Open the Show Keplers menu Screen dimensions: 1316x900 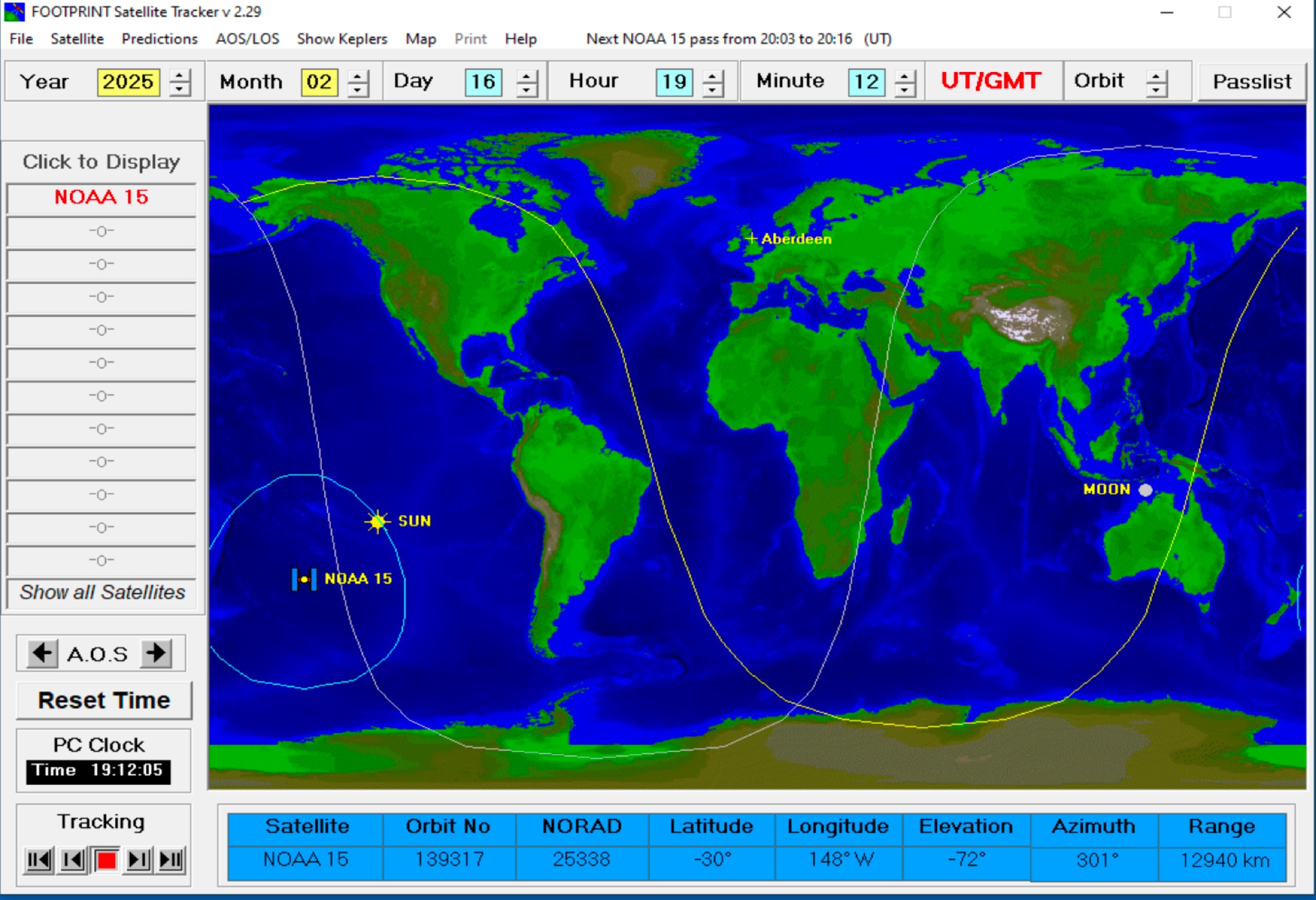342,39
